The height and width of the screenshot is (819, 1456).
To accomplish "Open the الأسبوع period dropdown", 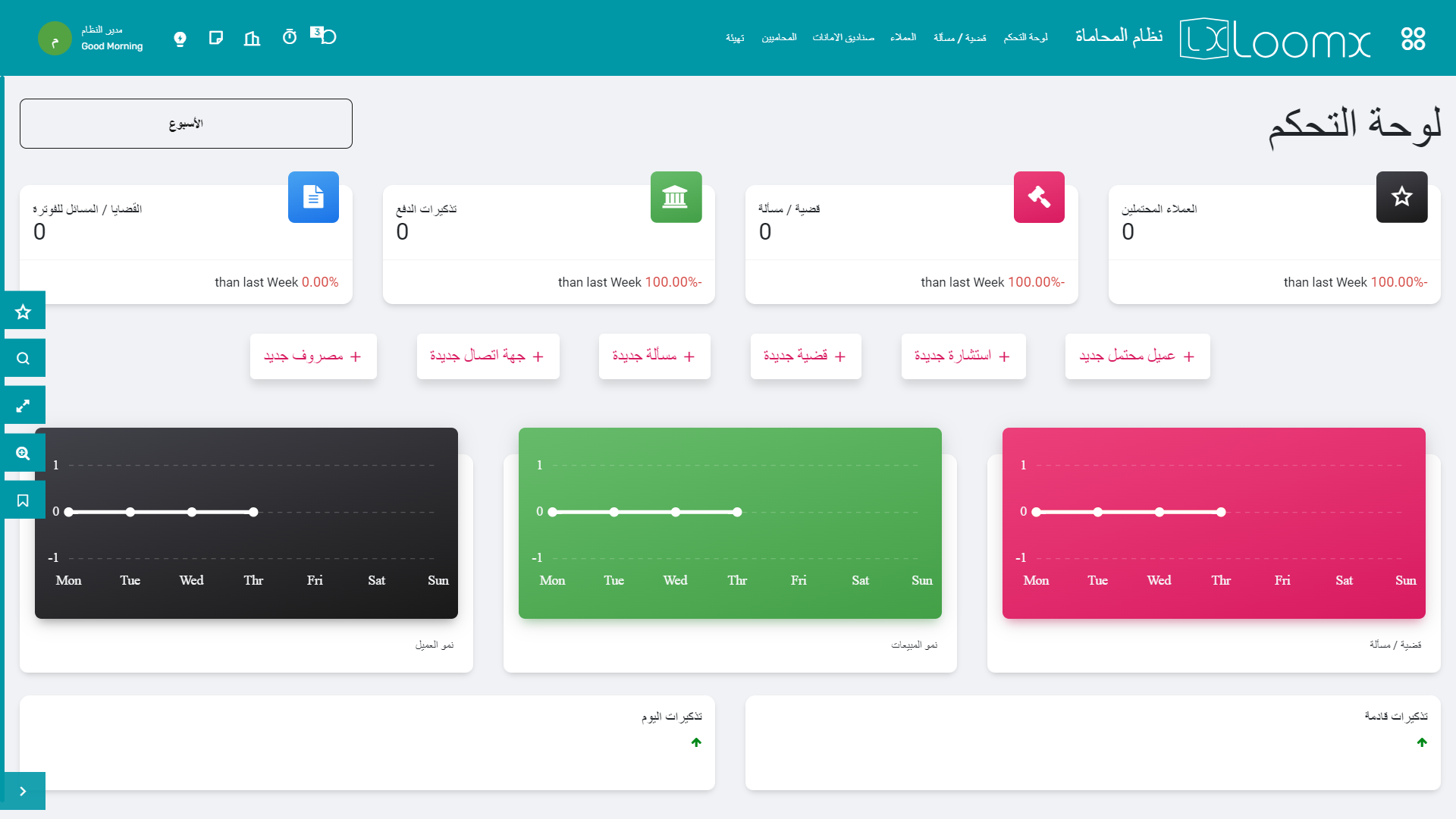I will coord(186,124).
